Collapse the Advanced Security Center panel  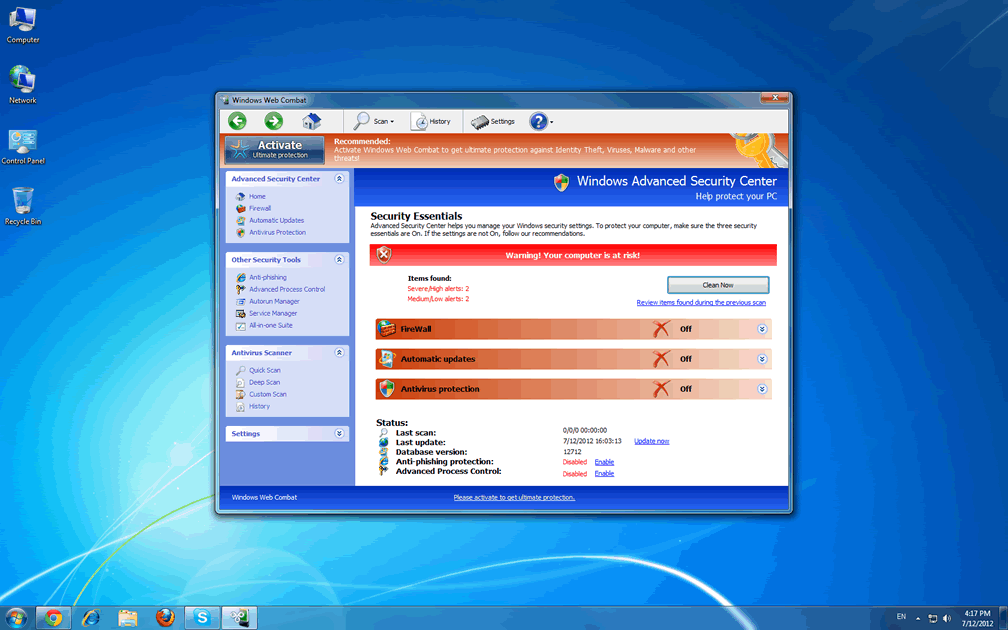339,179
